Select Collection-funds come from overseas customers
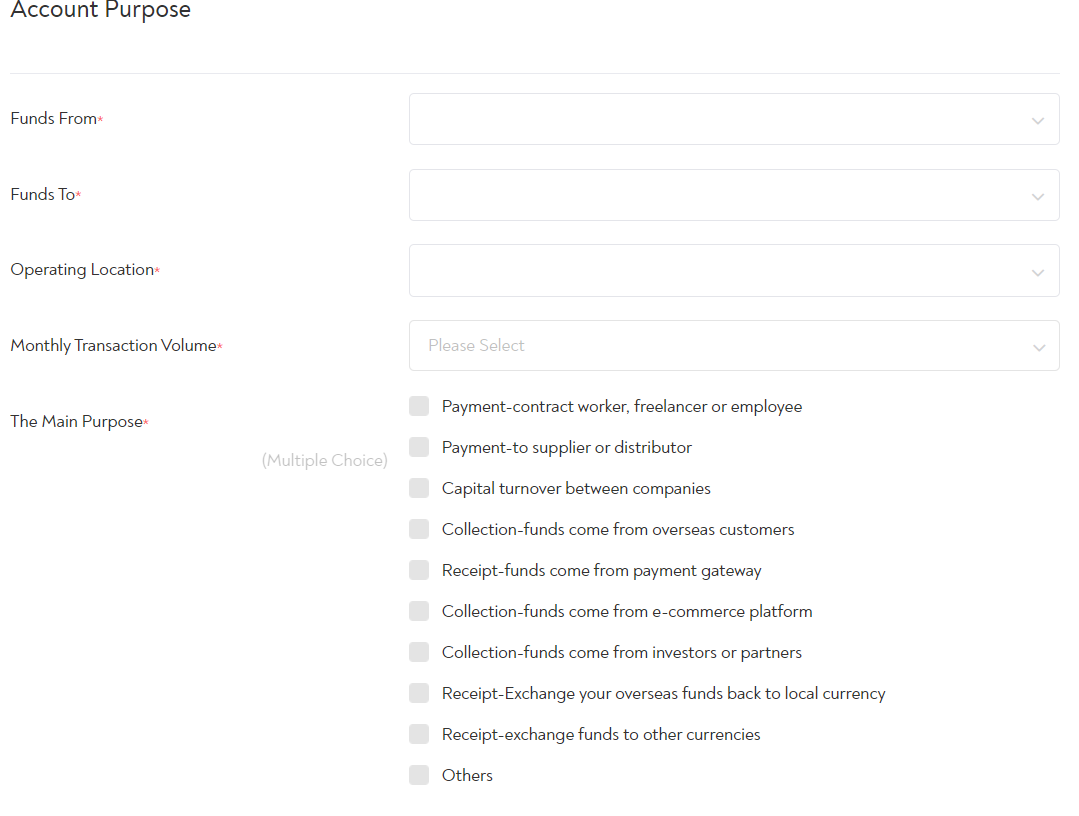 tap(419, 529)
